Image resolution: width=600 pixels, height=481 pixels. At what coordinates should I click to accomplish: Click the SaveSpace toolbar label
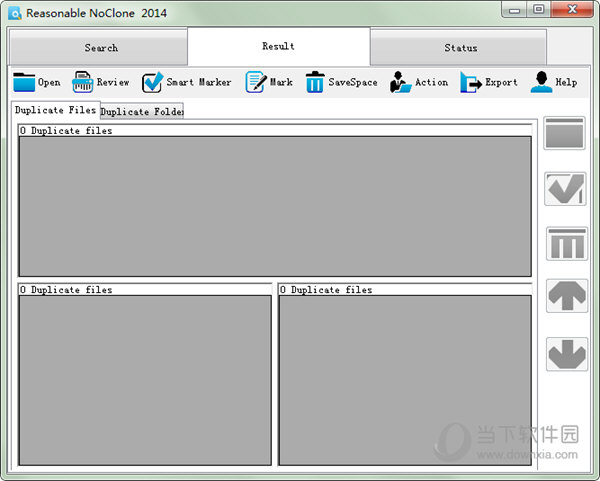pyautogui.click(x=353, y=82)
